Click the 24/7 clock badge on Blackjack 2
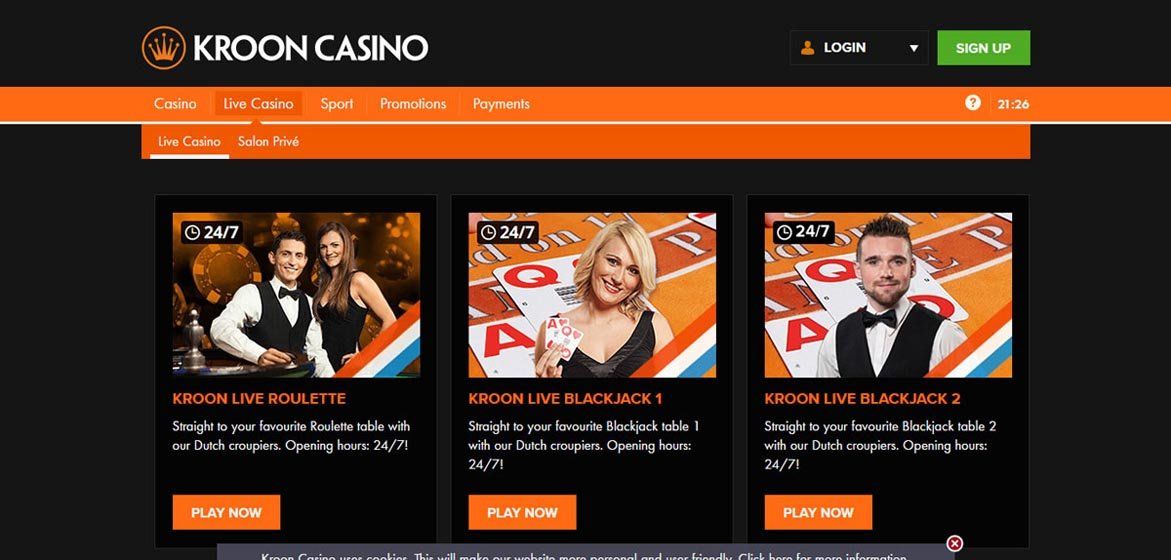 coord(804,232)
